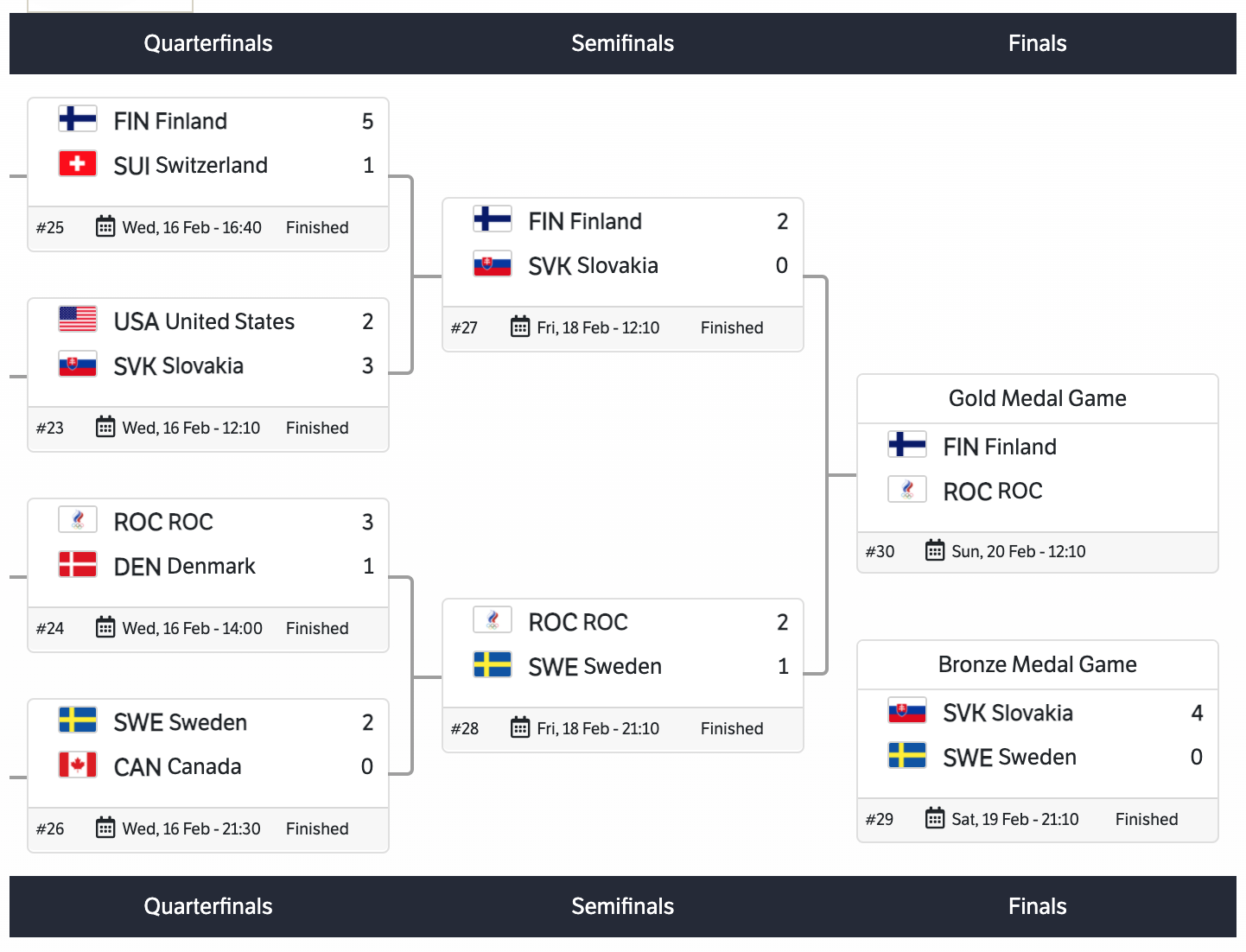
Task: Open game #26 date Wed, 16 Feb - 21:30
Action: (191, 828)
